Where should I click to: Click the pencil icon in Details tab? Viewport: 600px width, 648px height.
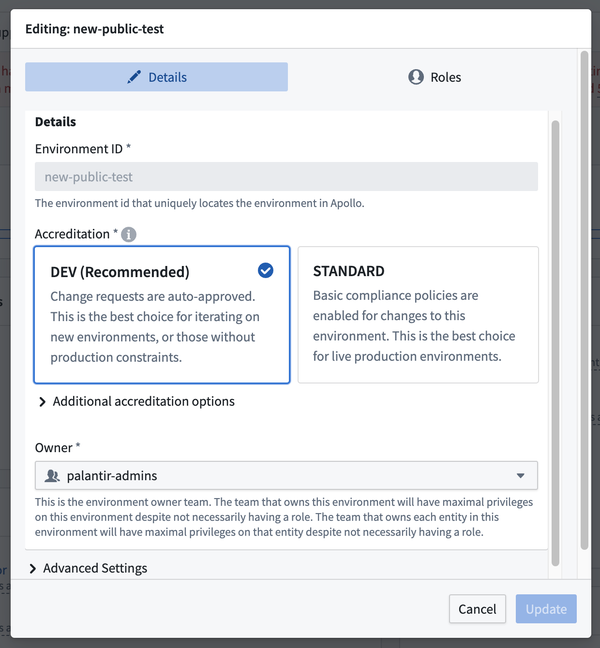(x=134, y=77)
